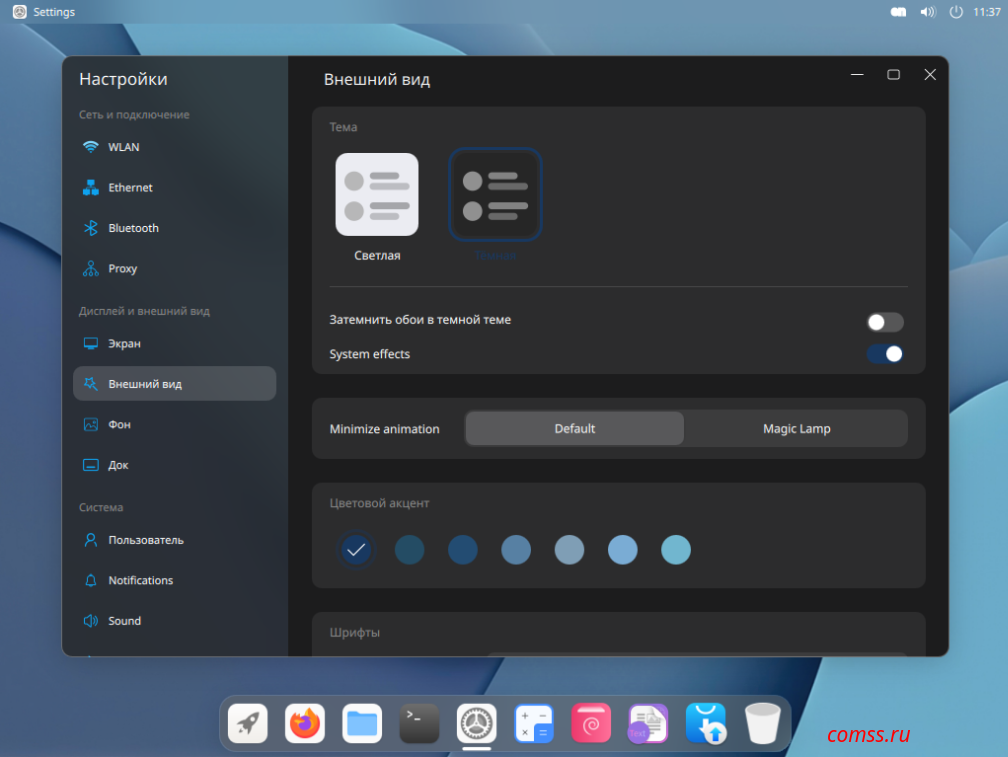This screenshot has width=1008, height=757.
Task: Turn off System effects switch
Action: (x=885, y=353)
